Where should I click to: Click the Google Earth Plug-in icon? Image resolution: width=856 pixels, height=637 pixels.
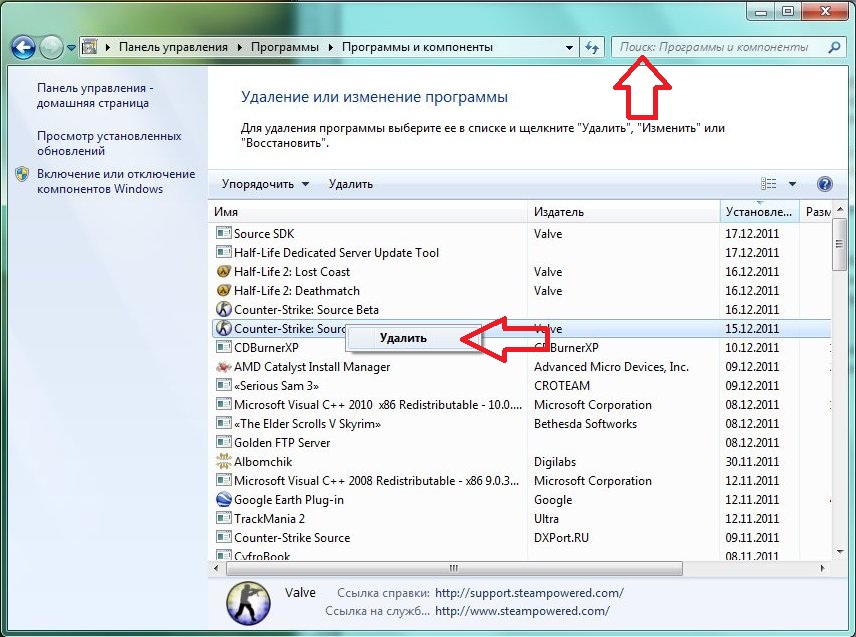[224, 500]
